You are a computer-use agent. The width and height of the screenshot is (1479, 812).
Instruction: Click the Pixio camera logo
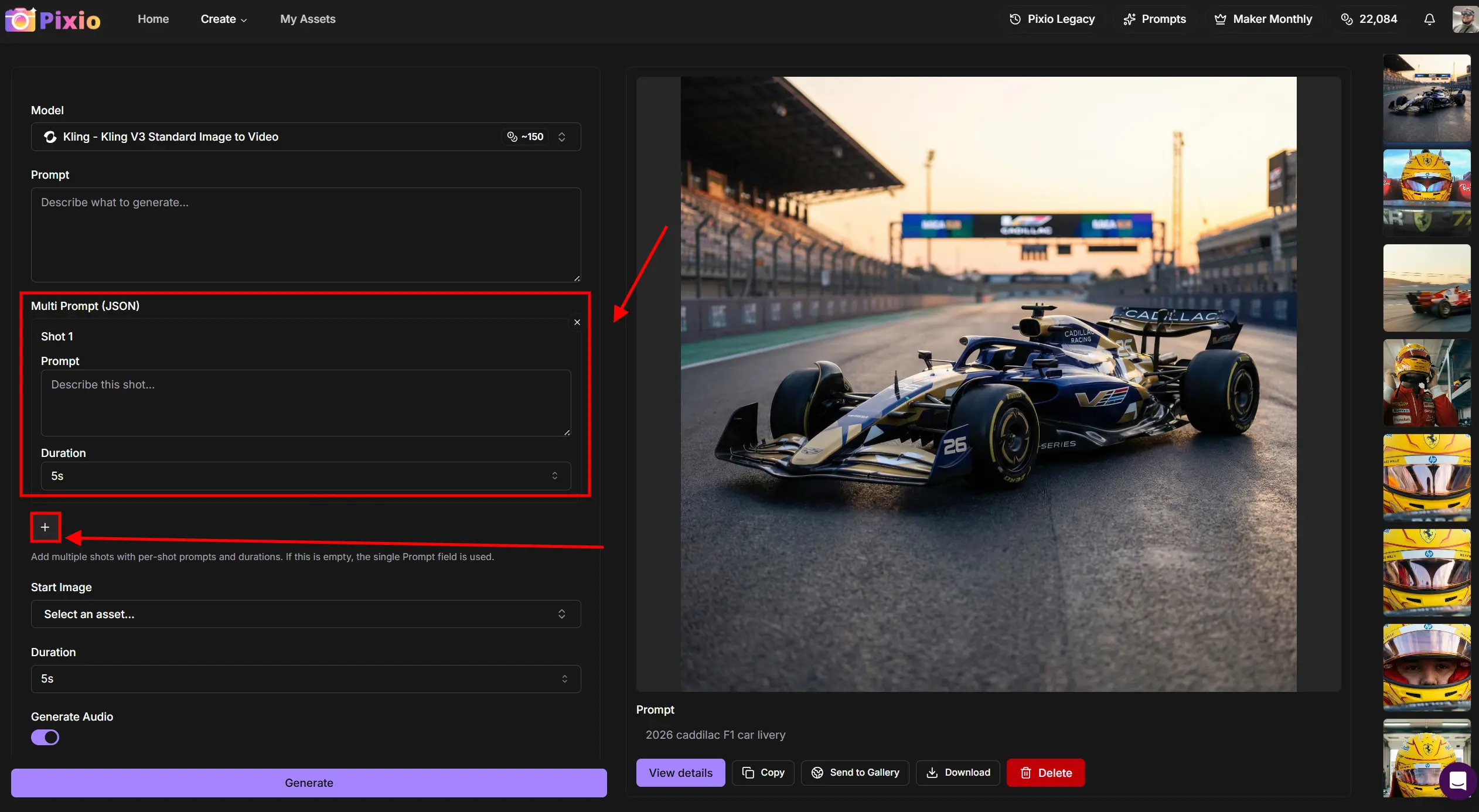[x=21, y=20]
